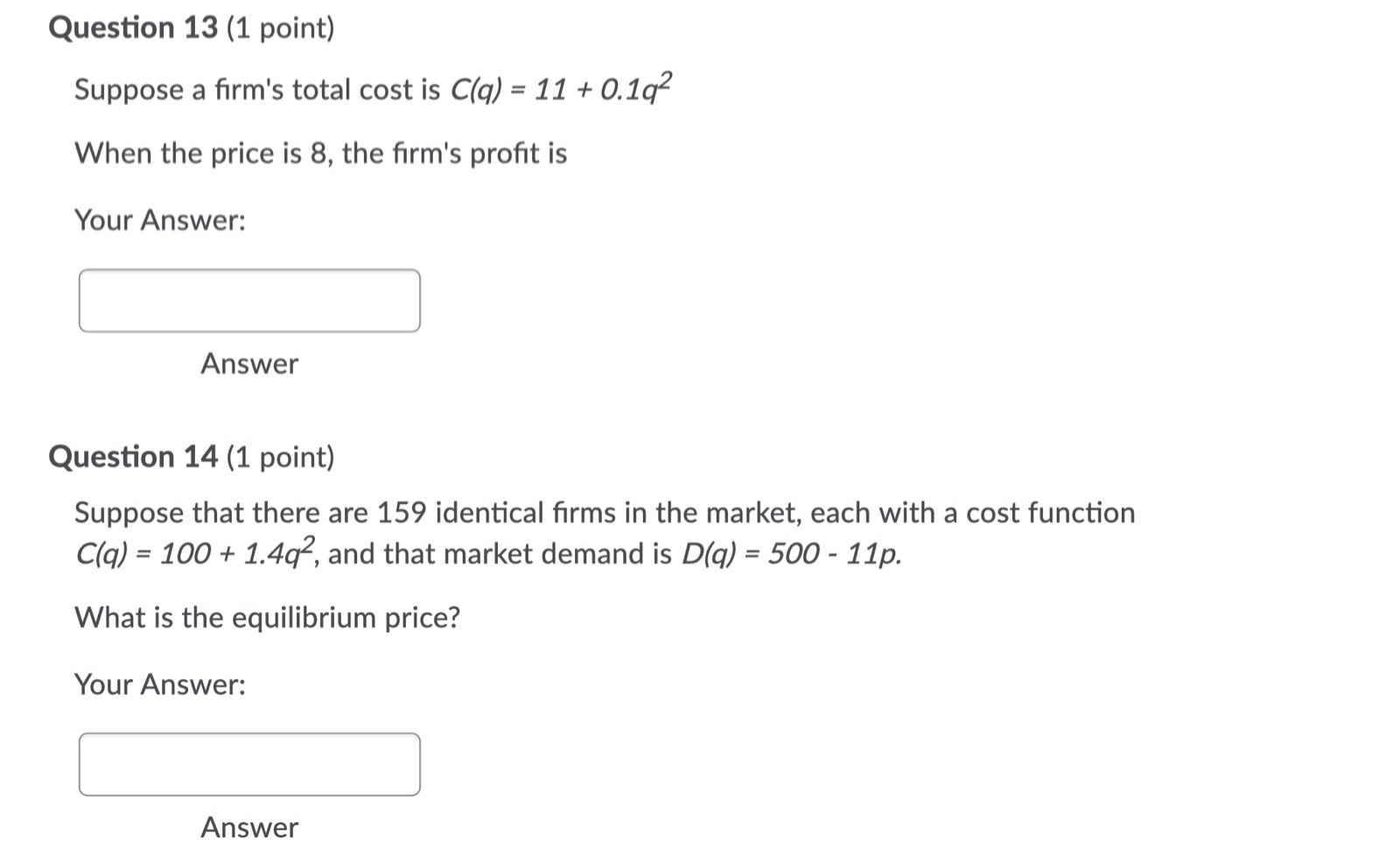This screenshot has height=846, width=1400.
Task: Focus the empty answer field for equilibrium price
Action: pos(249,765)
